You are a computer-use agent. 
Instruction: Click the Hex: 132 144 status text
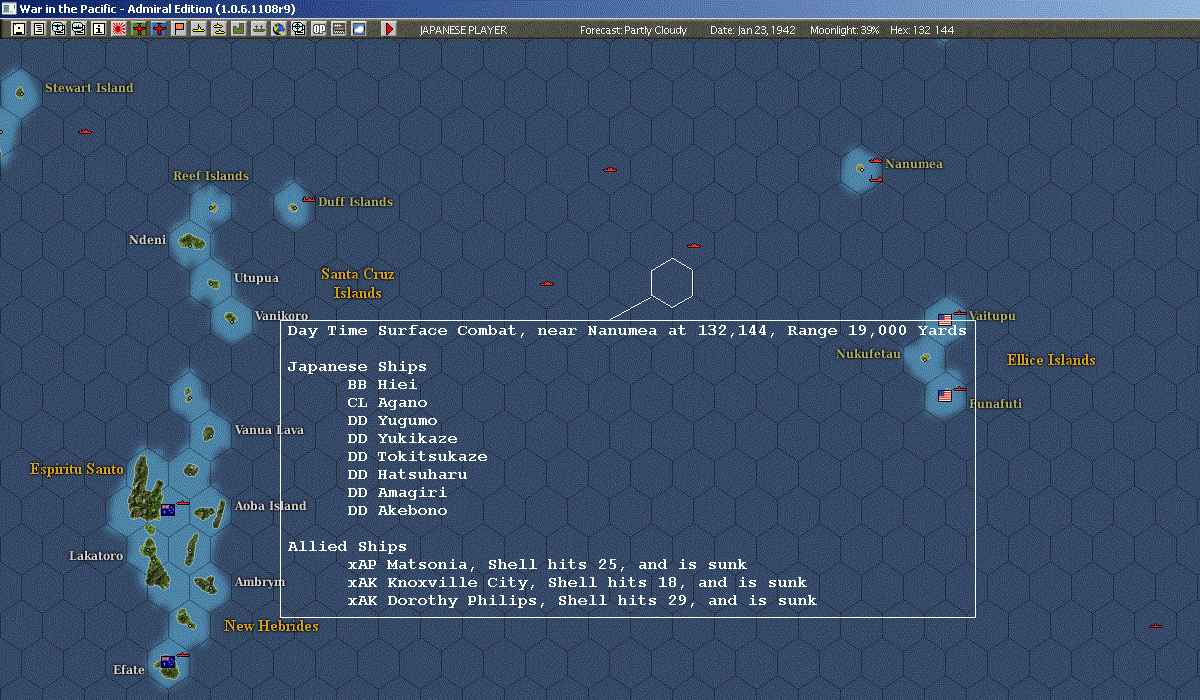tap(921, 30)
